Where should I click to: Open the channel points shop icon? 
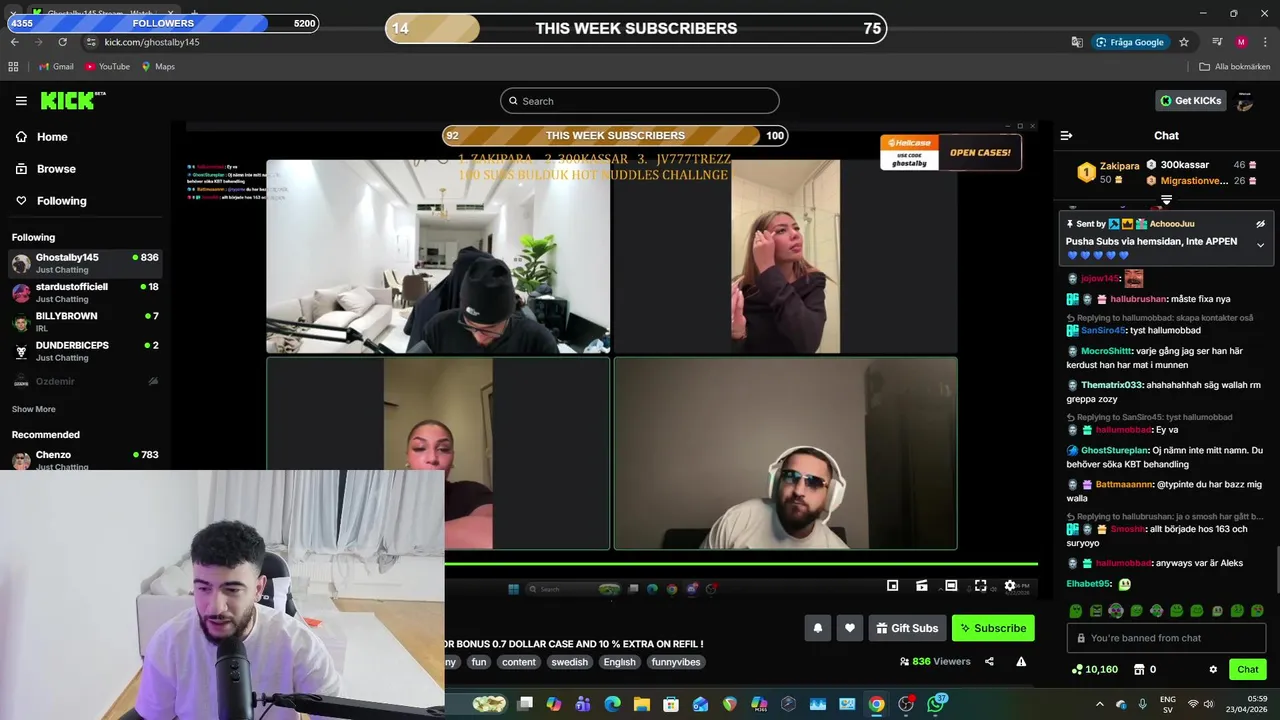[x=1138, y=669]
